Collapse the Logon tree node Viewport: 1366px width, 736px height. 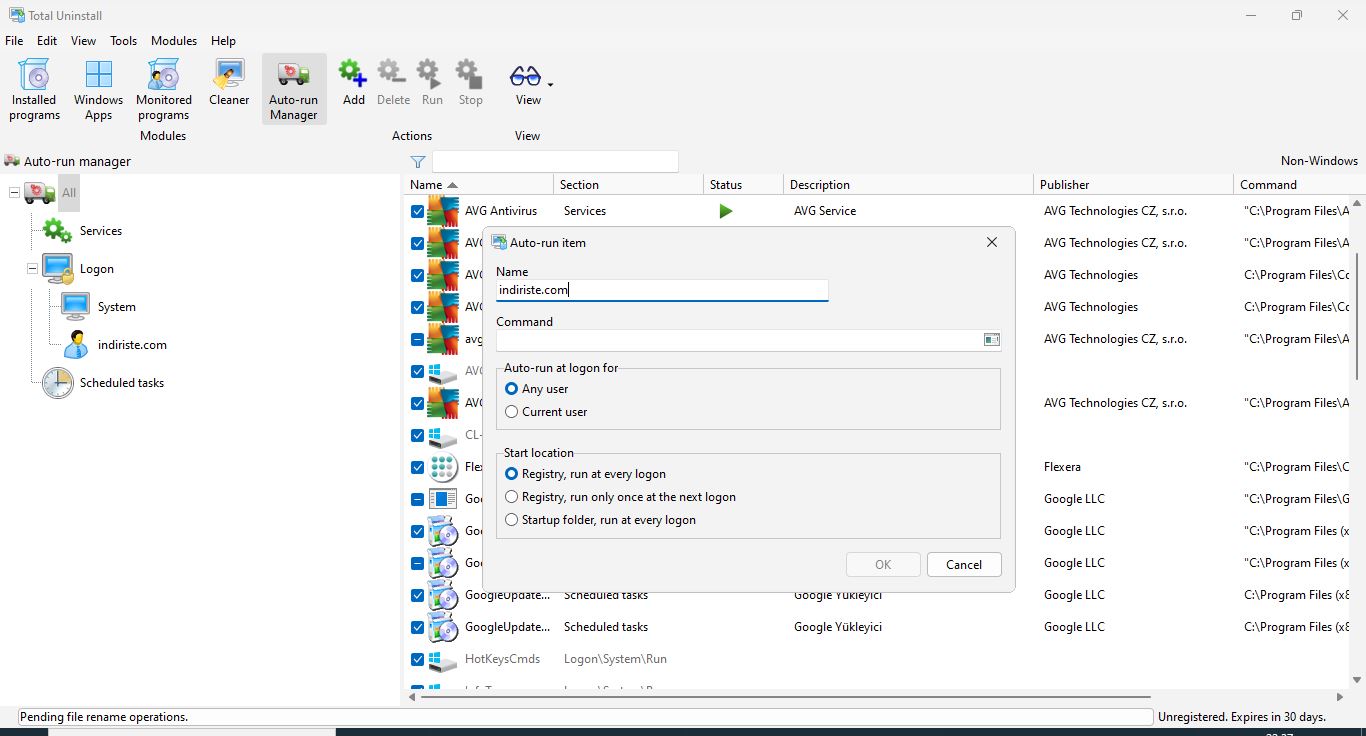point(33,268)
